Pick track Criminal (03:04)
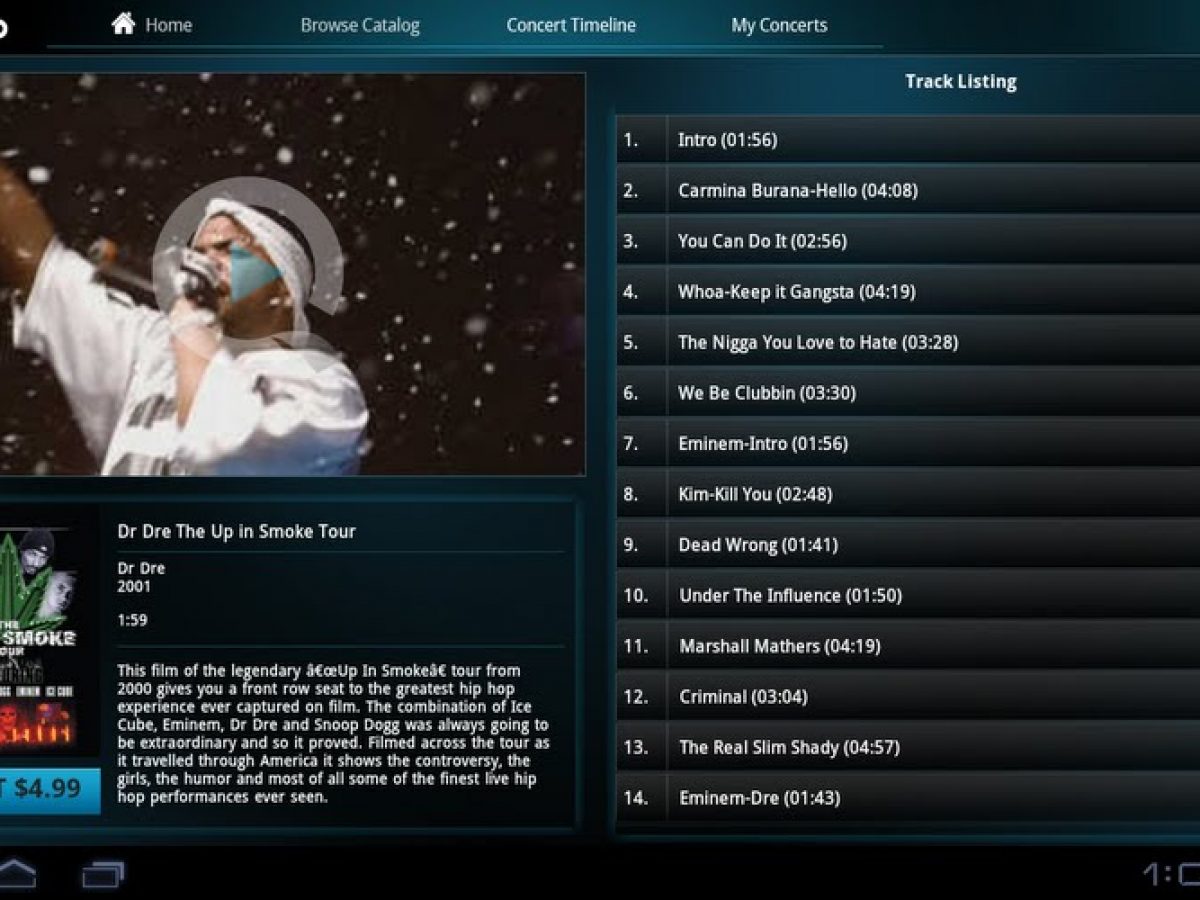Screen dimensions: 1200x900 (x=908, y=696)
